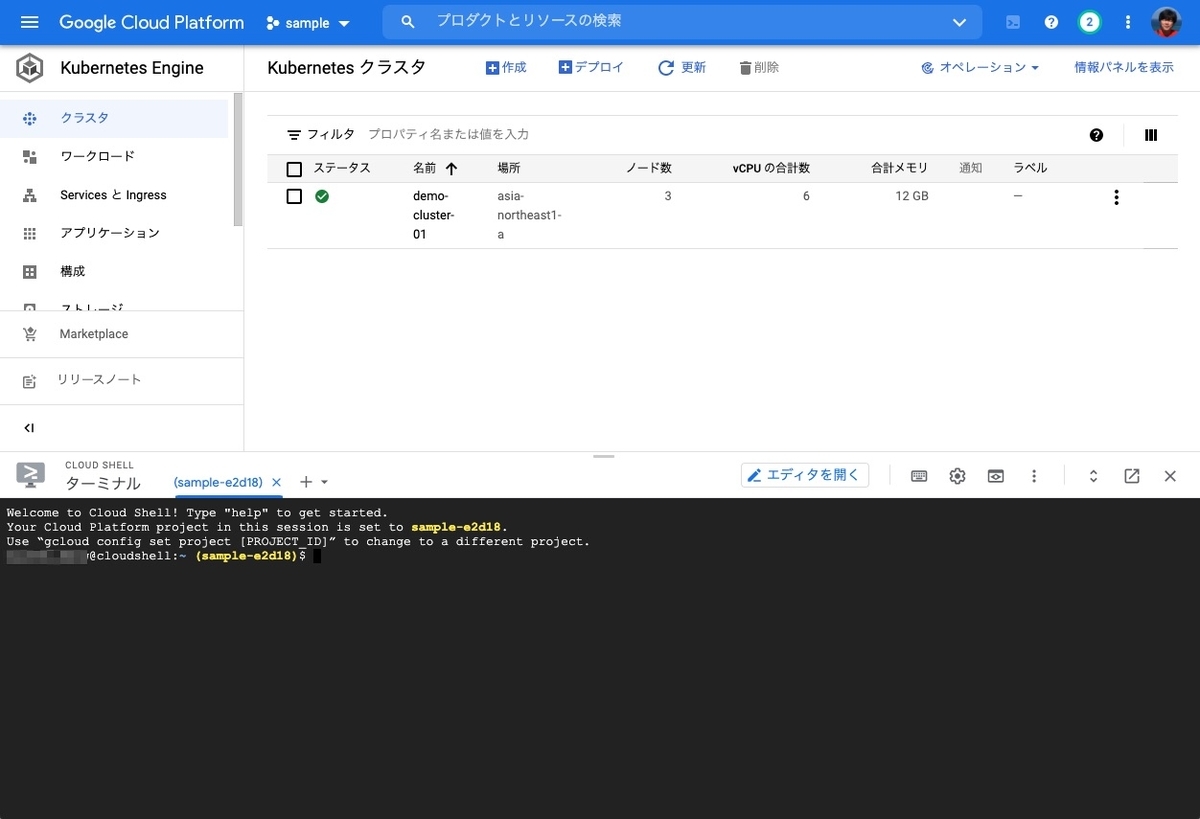Expand the オペレーション dropdown menu
The width and height of the screenshot is (1200, 819).
[978, 67]
